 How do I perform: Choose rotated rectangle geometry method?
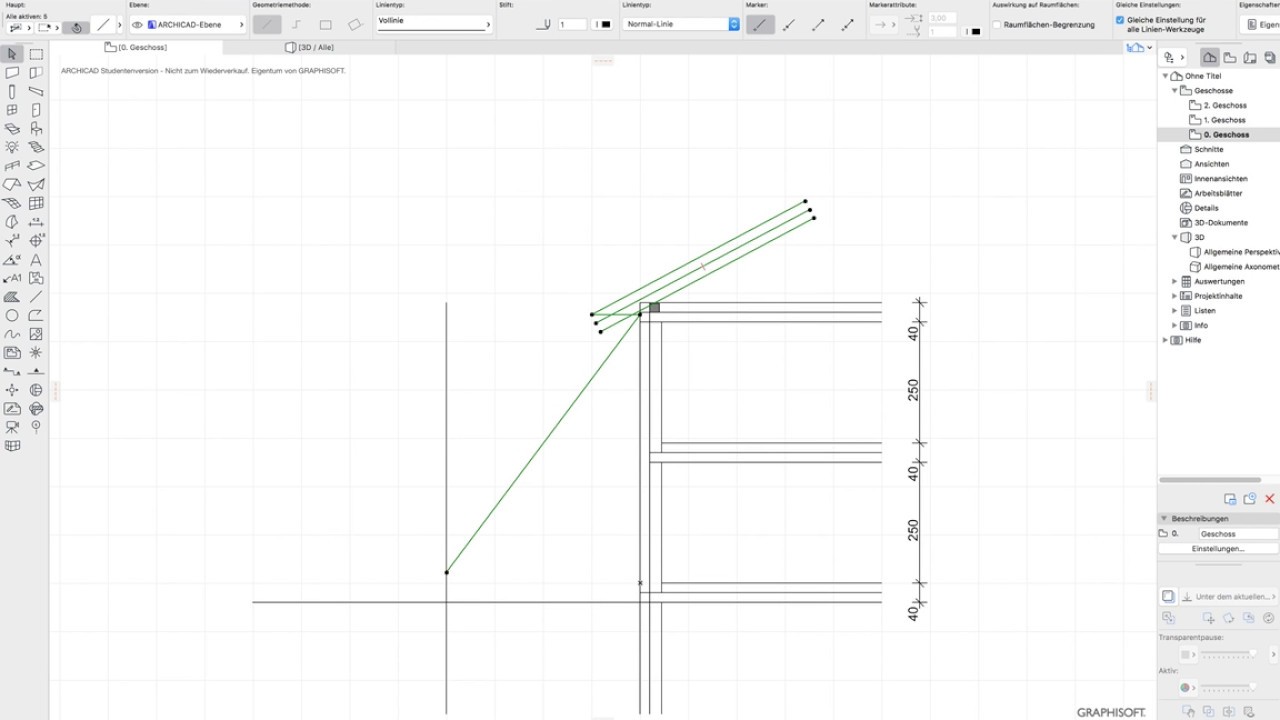pos(354,25)
